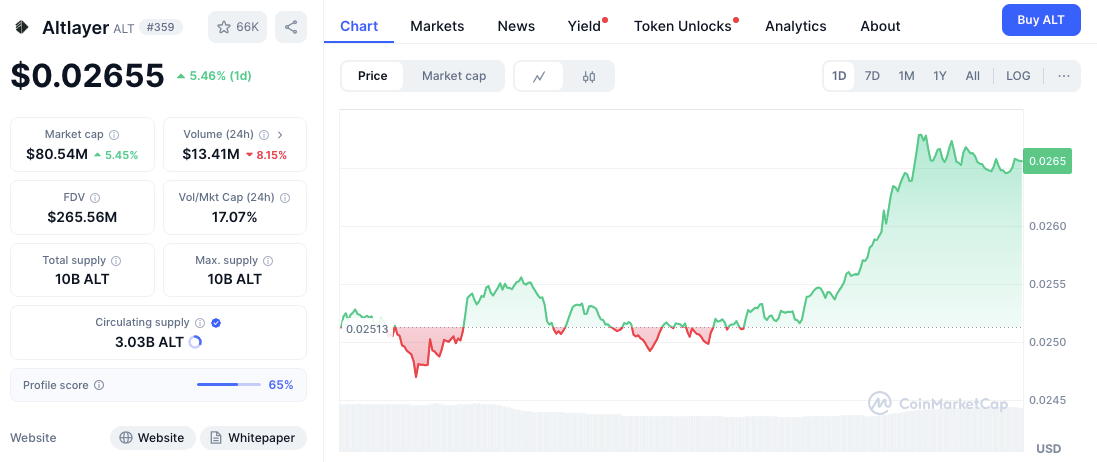The height and width of the screenshot is (462, 1097).
Task: Click the 0.0260 y-axis label
Action: 1047,226
